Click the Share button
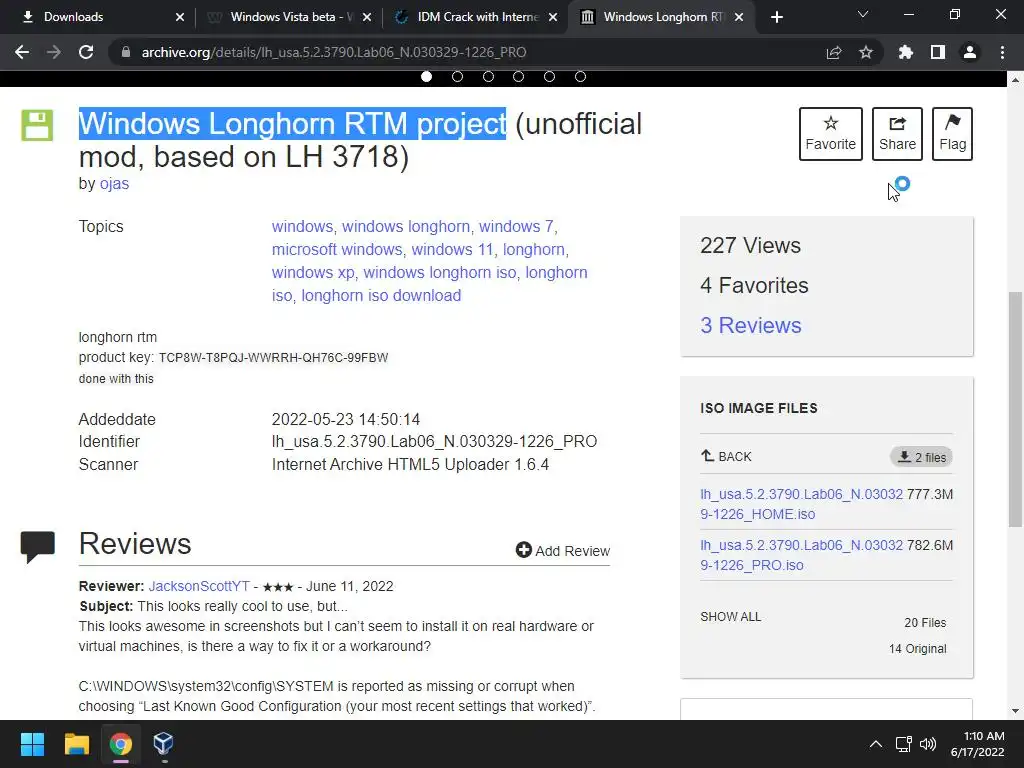The height and width of the screenshot is (768, 1024). tap(897, 134)
